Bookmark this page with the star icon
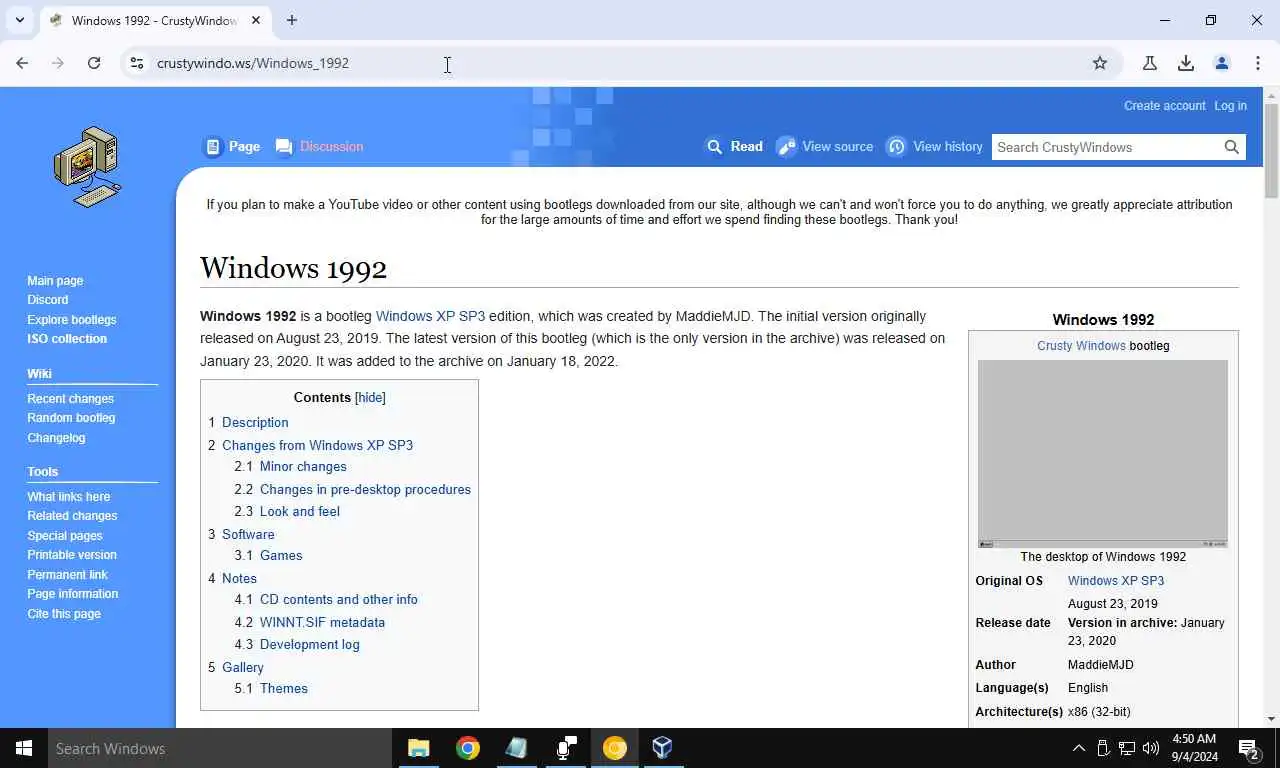This screenshot has height=768, width=1280. coord(1100,63)
